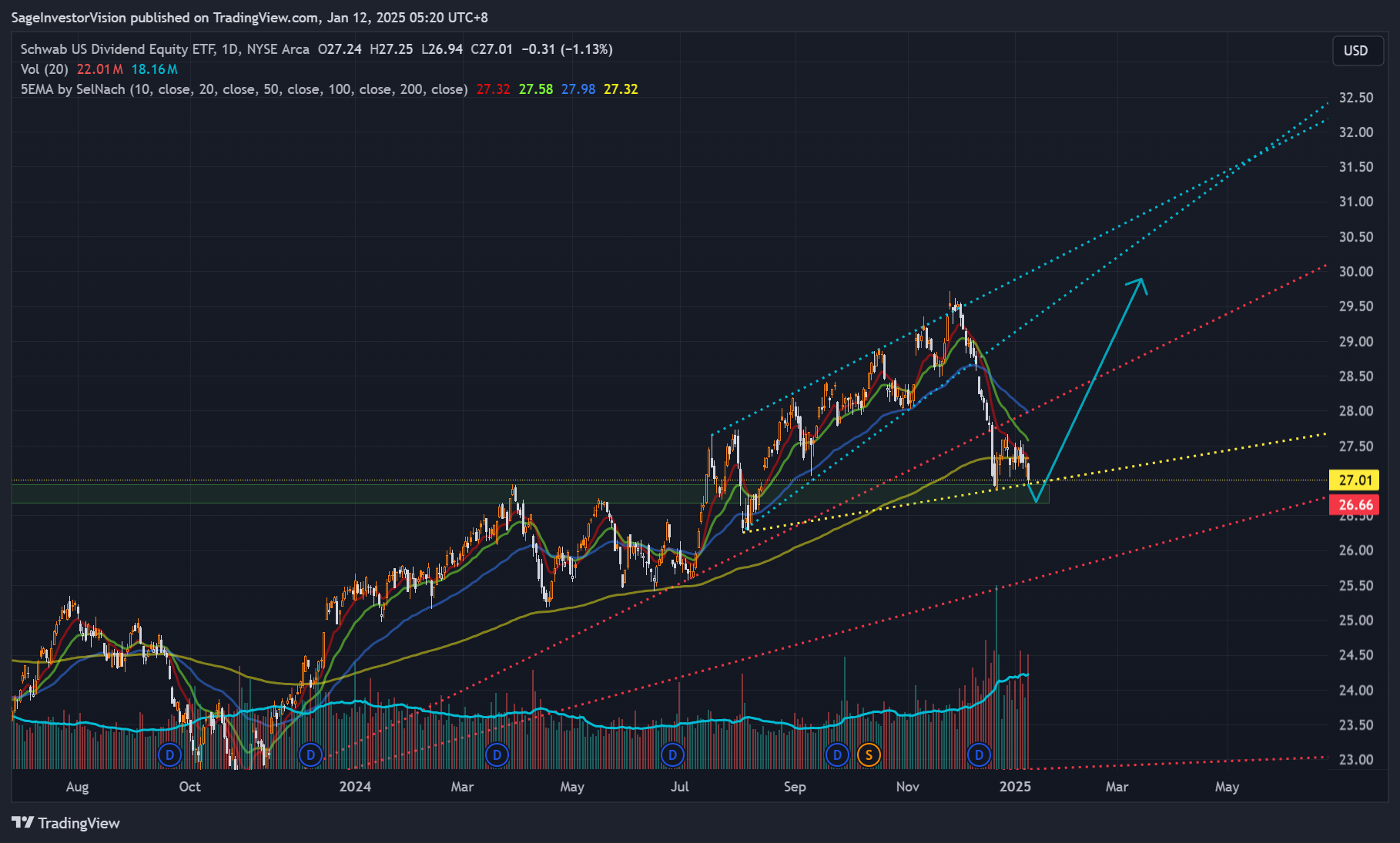This screenshot has width=1400, height=843.
Task: Click the 18.16M volume average value
Action: [155, 69]
